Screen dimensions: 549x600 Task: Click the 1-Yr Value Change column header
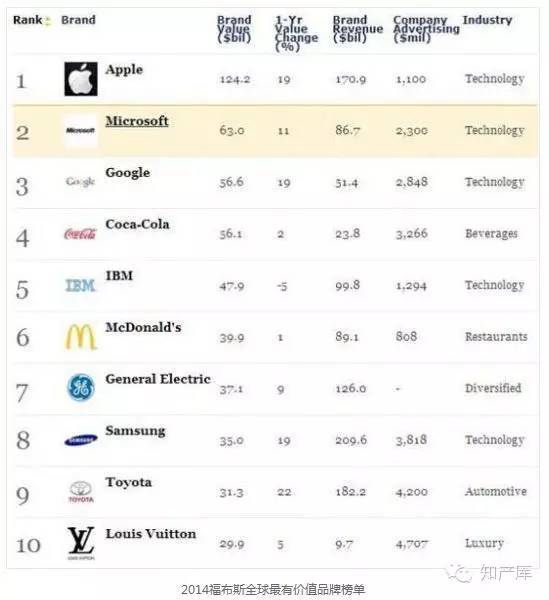coord(296,33)
